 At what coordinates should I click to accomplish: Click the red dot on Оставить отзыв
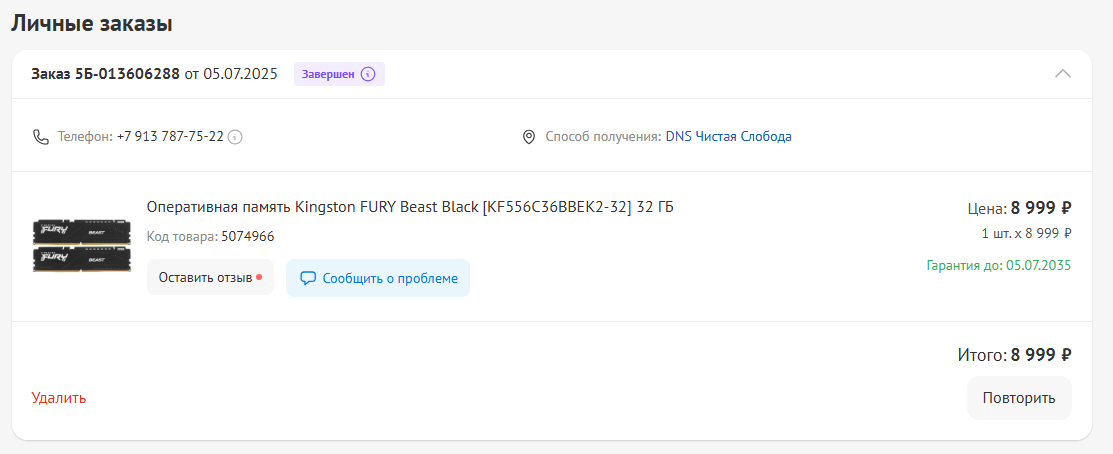pyautogui.click(x=259, y=277)
